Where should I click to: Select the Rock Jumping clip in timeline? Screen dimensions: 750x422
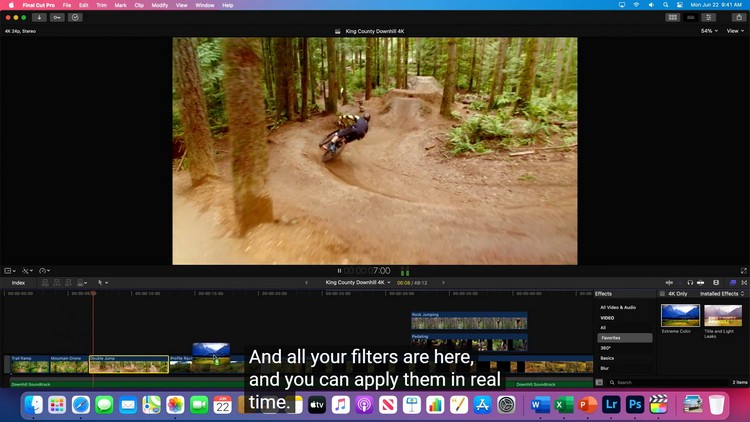point(469,323)
